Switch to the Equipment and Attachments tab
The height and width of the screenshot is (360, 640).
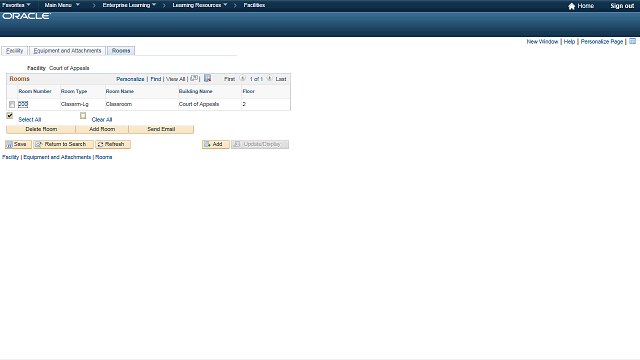67,51
